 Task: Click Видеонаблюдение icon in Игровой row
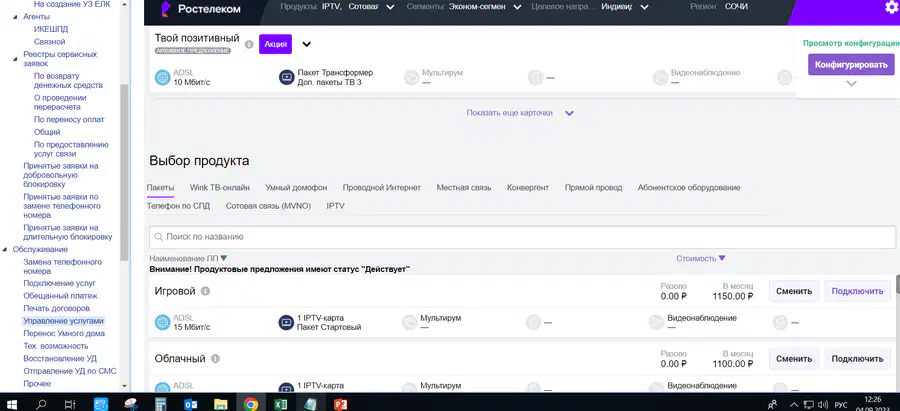point(656,323)
